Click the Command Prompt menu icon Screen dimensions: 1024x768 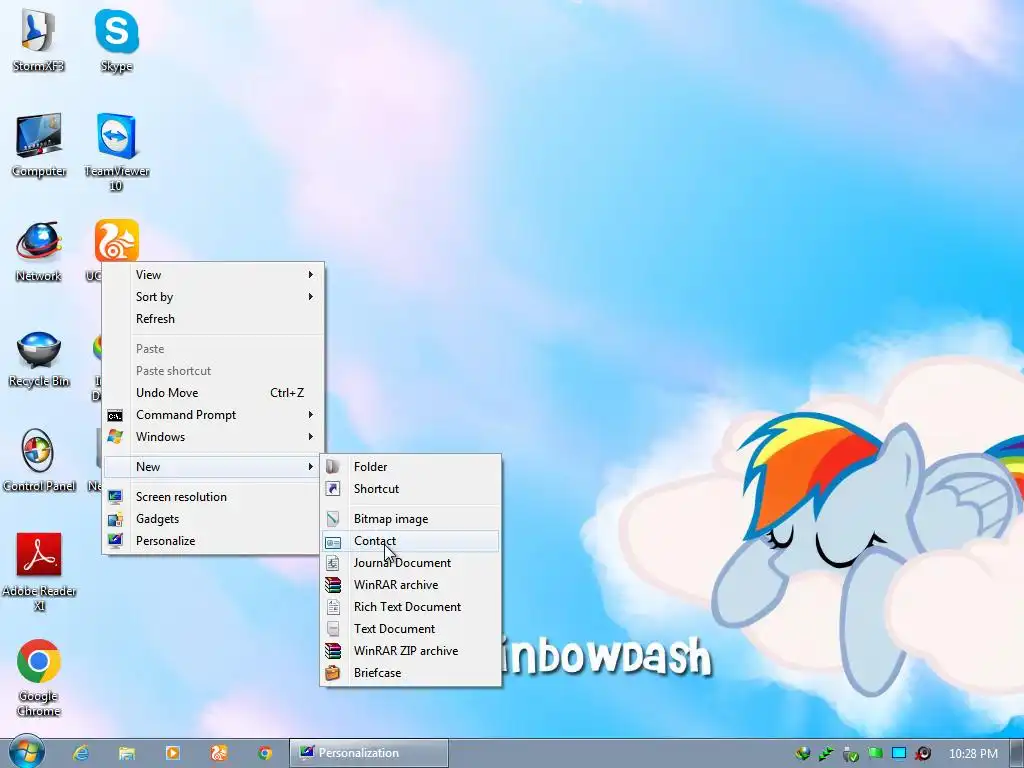tap(115, 415)
